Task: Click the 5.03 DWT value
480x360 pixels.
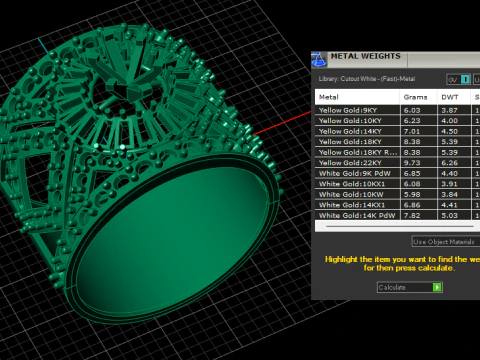Action: (450, 216)
